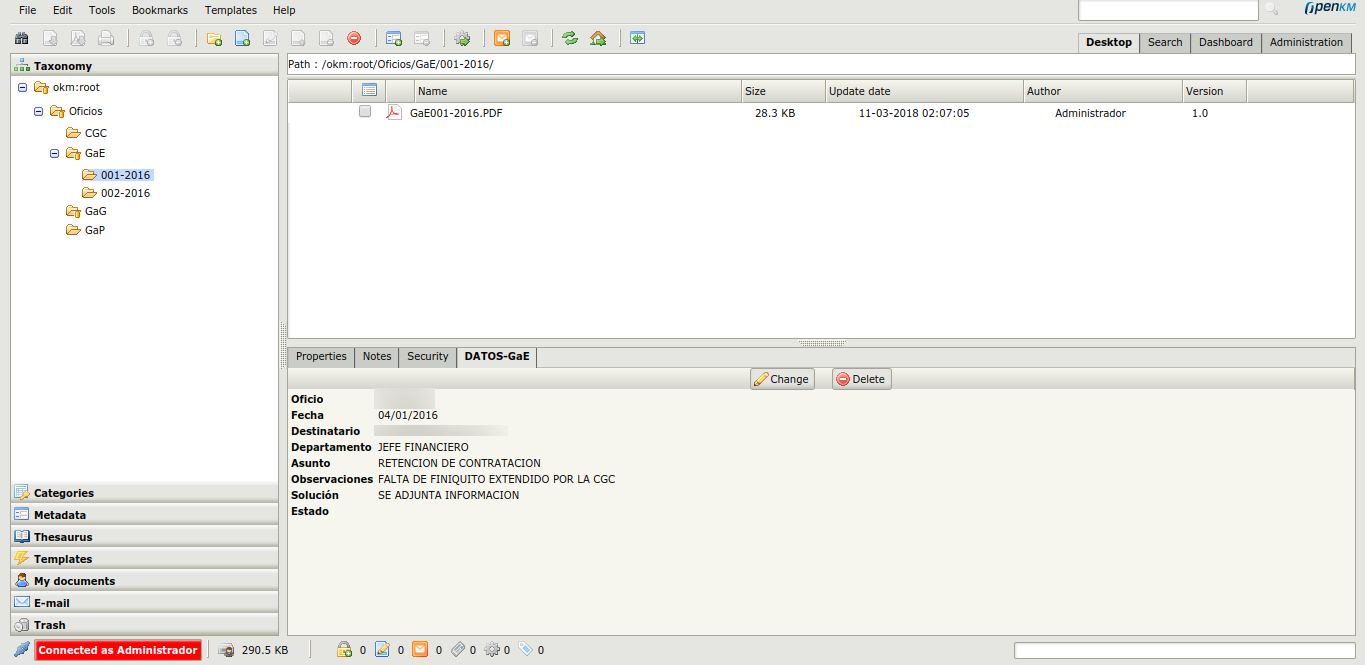Click the Refresh toolbar icon
Image resolution: width=1365 pixels, height=665 pixels.
click(x=570, y=37)
